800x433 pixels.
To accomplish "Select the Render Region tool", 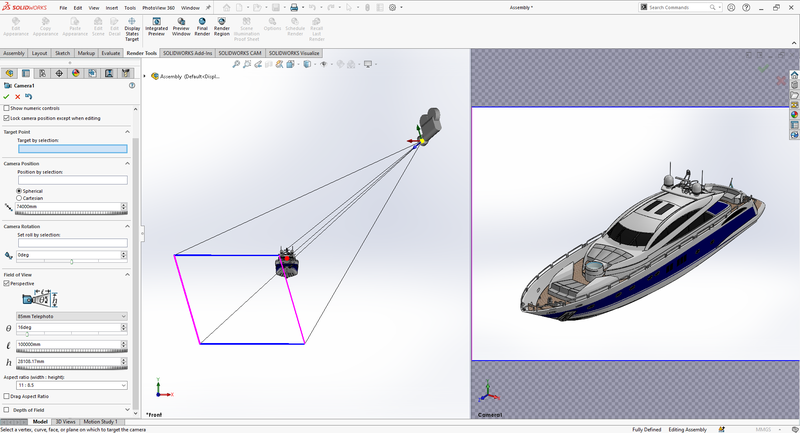I will coord(221,27).
